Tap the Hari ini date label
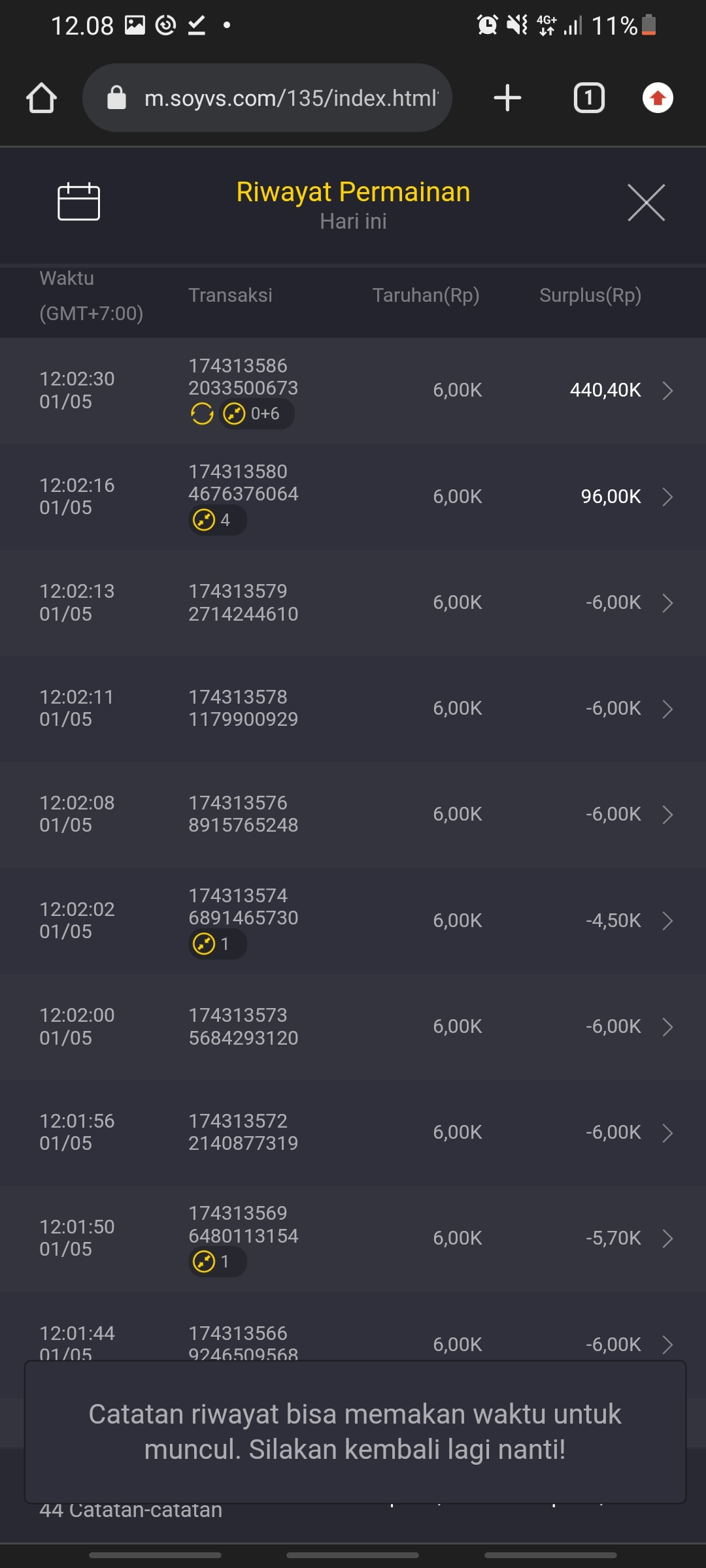 tap(353, 221)
